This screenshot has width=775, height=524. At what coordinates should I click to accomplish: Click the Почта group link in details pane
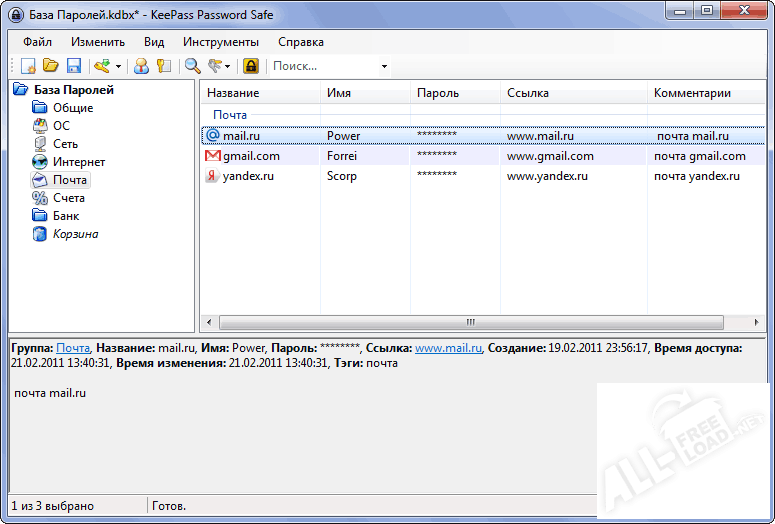[73, 348]
